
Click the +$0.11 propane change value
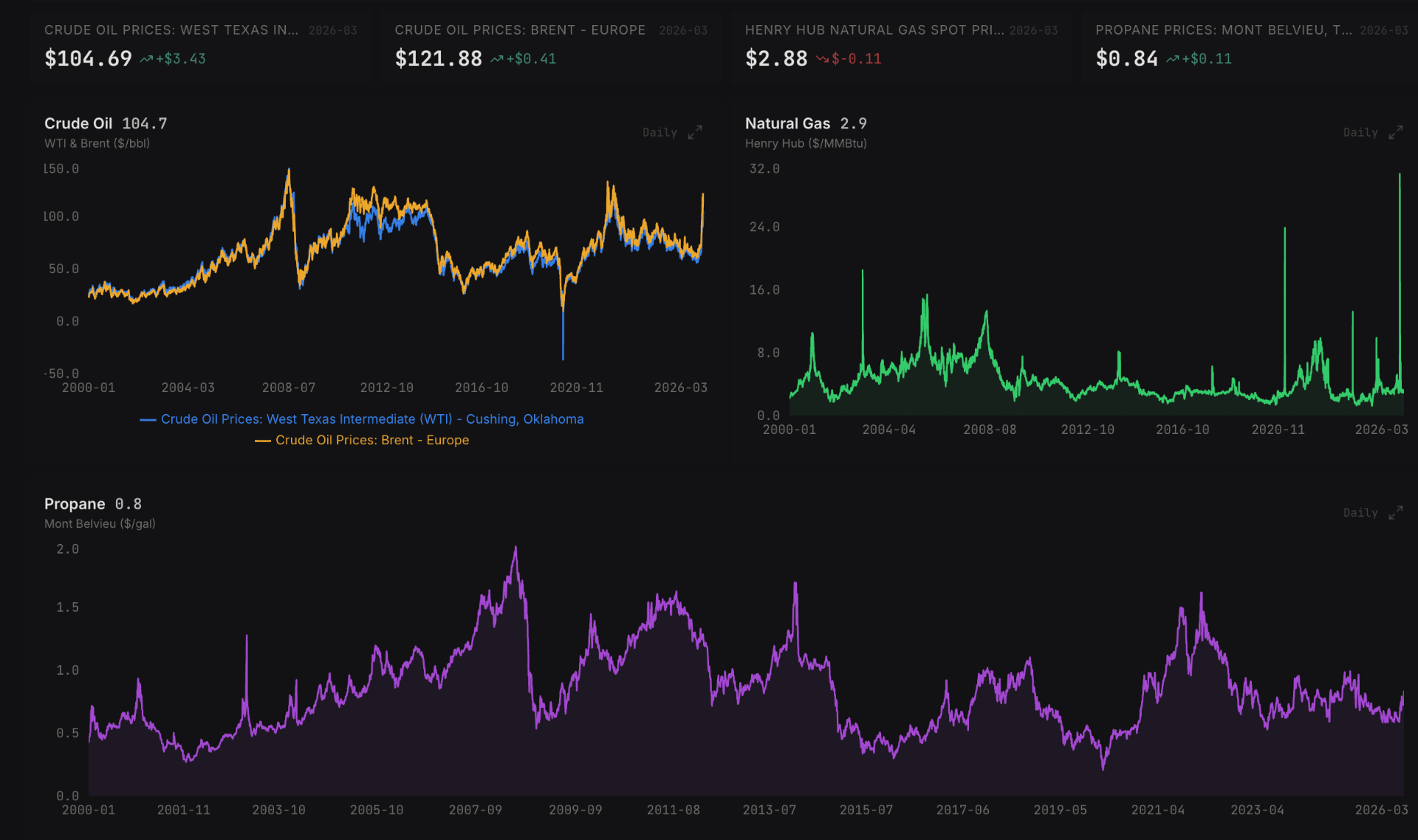coord(1207,59)
